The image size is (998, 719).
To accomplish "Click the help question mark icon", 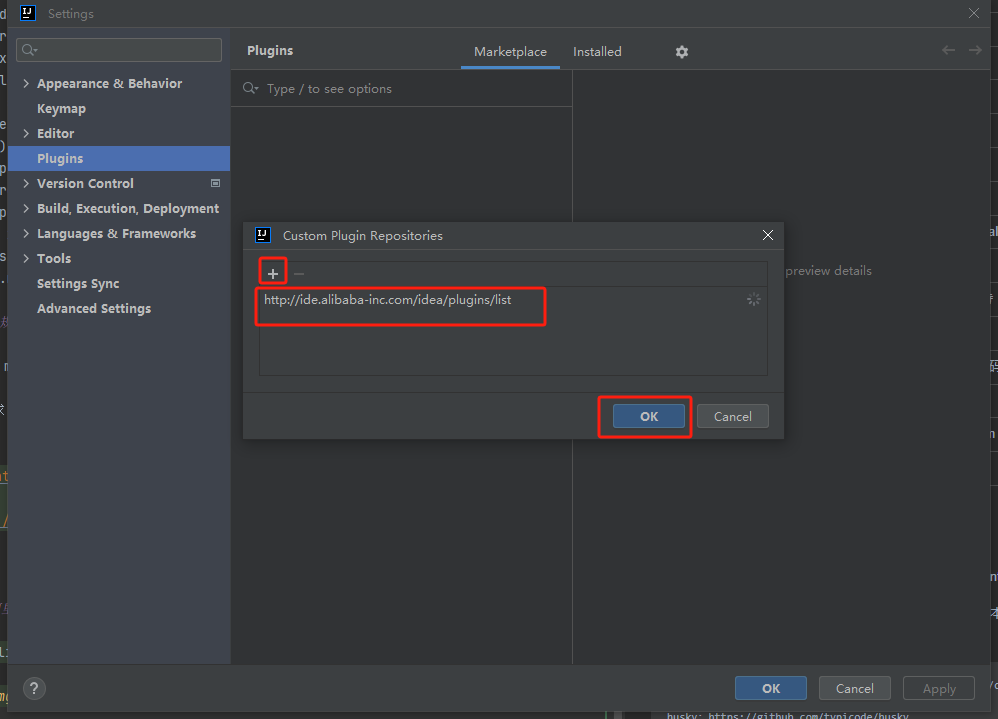I will pos(34,688).
